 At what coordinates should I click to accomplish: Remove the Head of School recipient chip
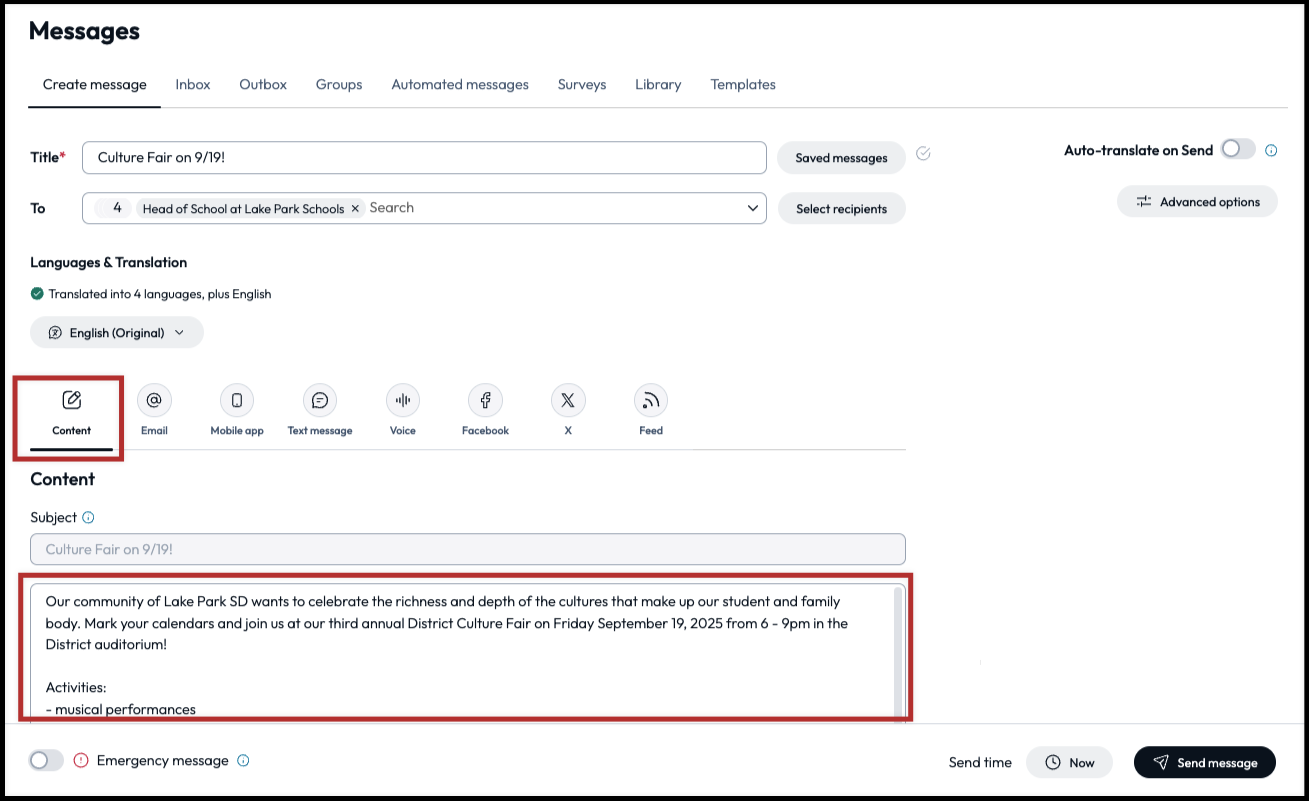(355, 207)
